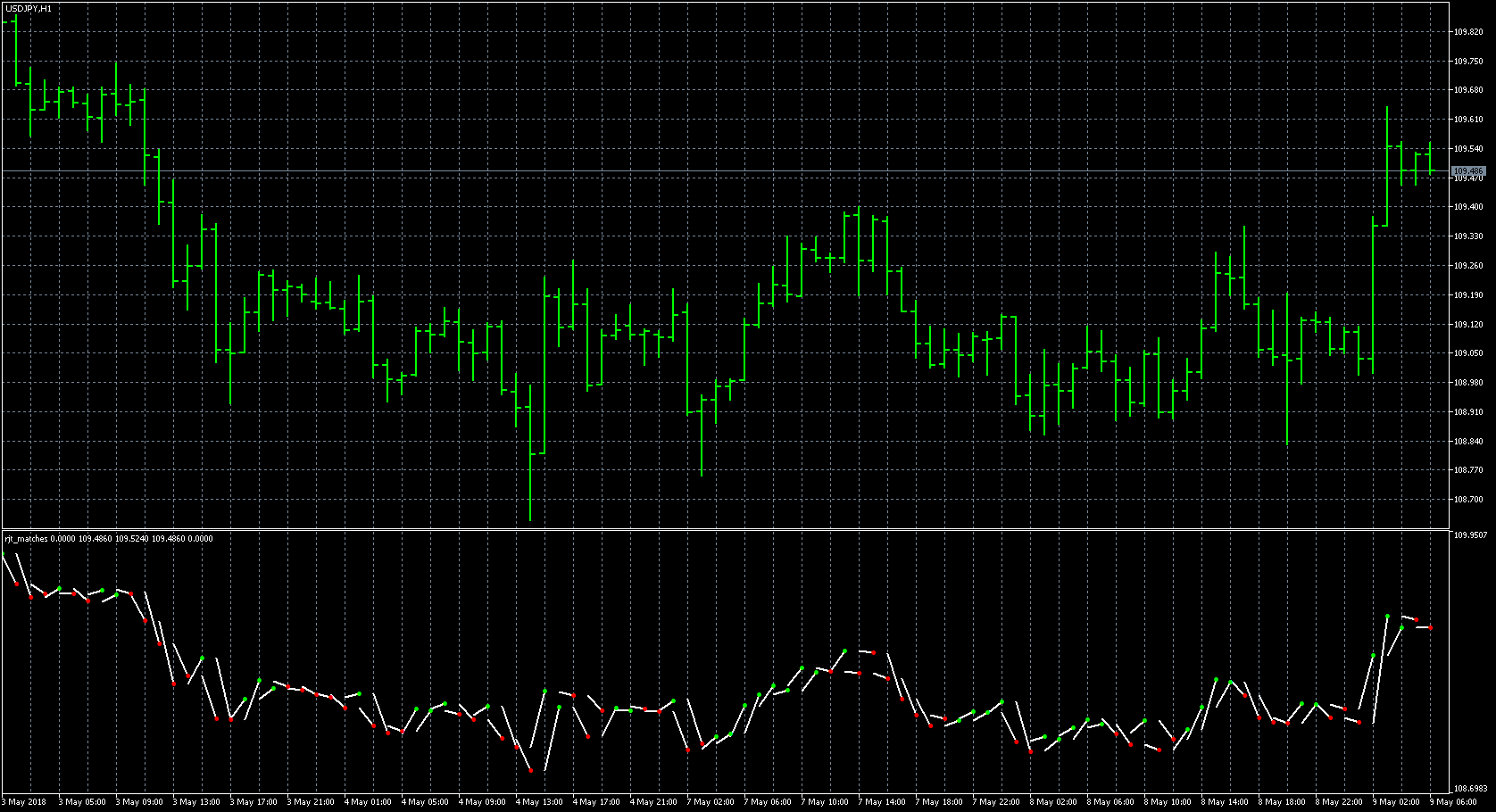Click the 8 May 14:00 time label
Image resolution: width=1496 pixels, height=812 pixels.
(x=1225, y=802)
